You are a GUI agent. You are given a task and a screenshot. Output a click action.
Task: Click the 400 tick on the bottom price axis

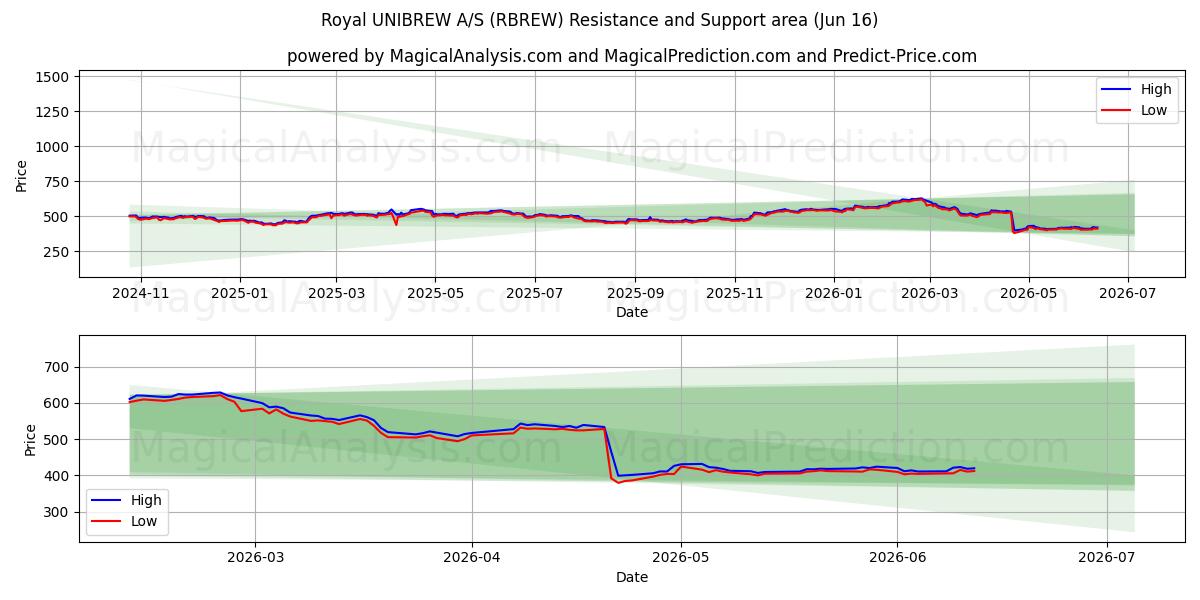tap(57, 476)
